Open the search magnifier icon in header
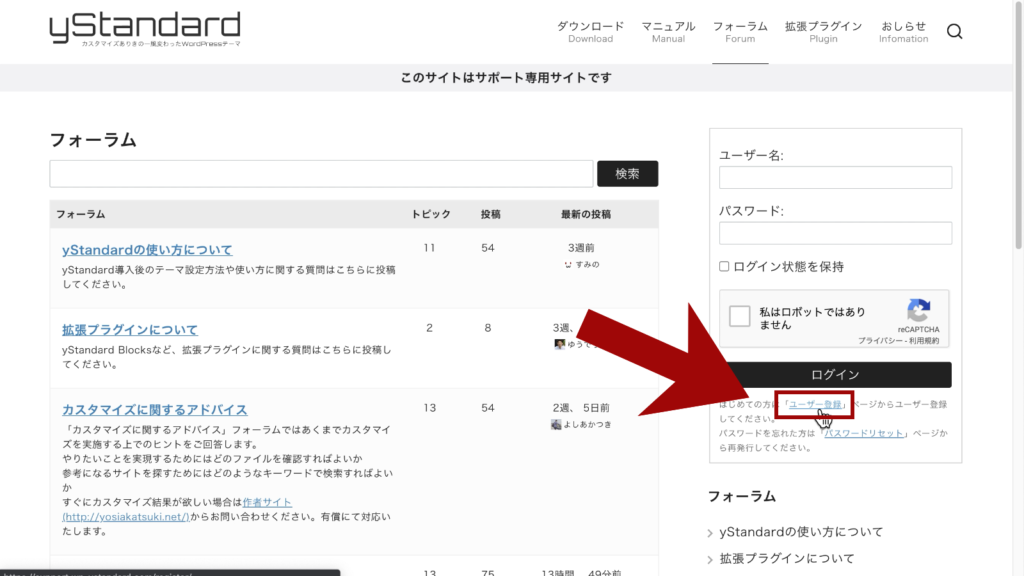 (954, 32)
